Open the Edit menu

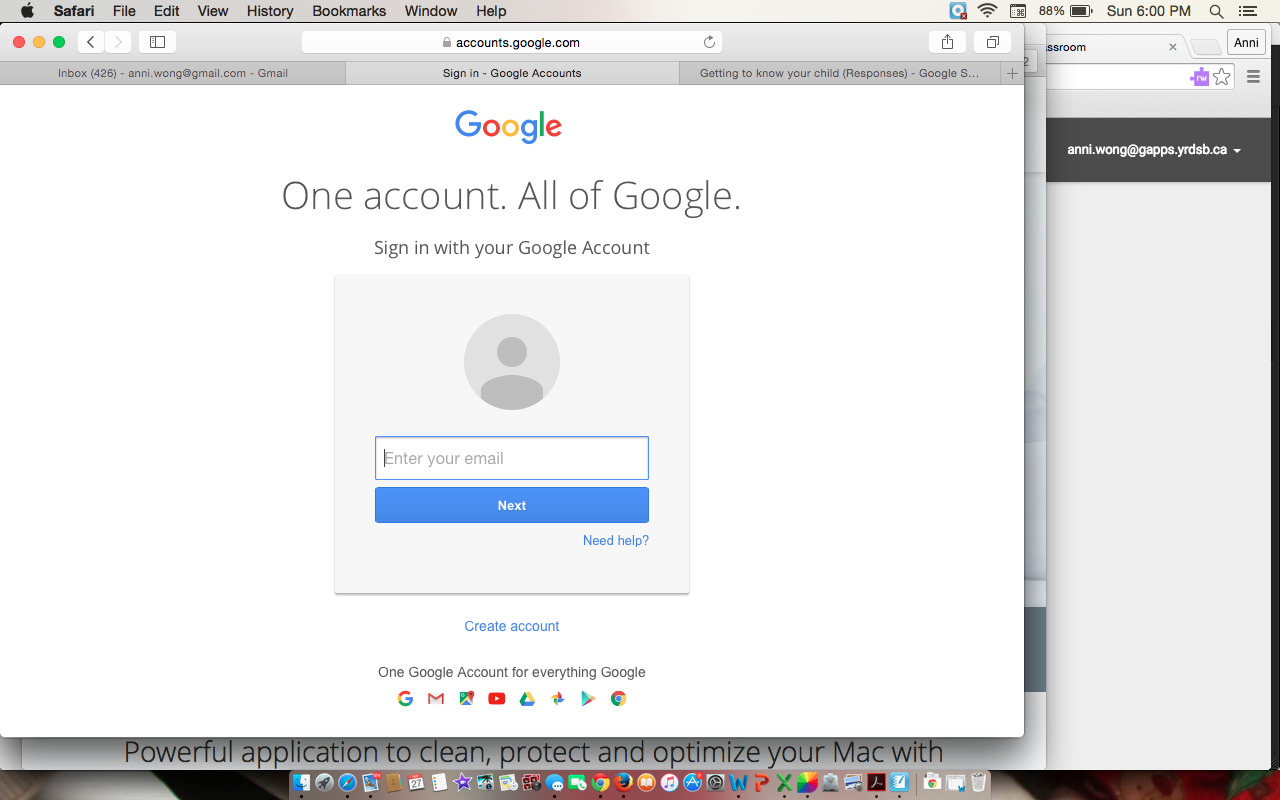click(x=167, y=11)
